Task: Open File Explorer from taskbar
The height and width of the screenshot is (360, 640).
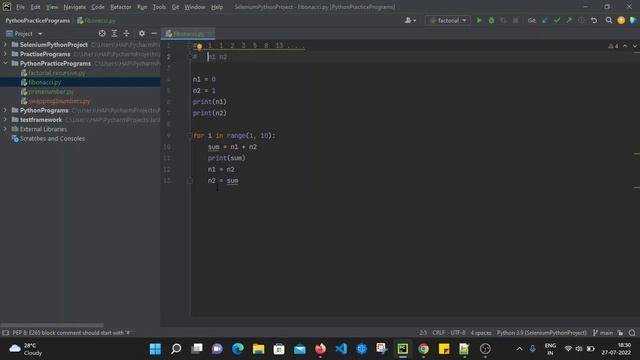Action: 258,349
